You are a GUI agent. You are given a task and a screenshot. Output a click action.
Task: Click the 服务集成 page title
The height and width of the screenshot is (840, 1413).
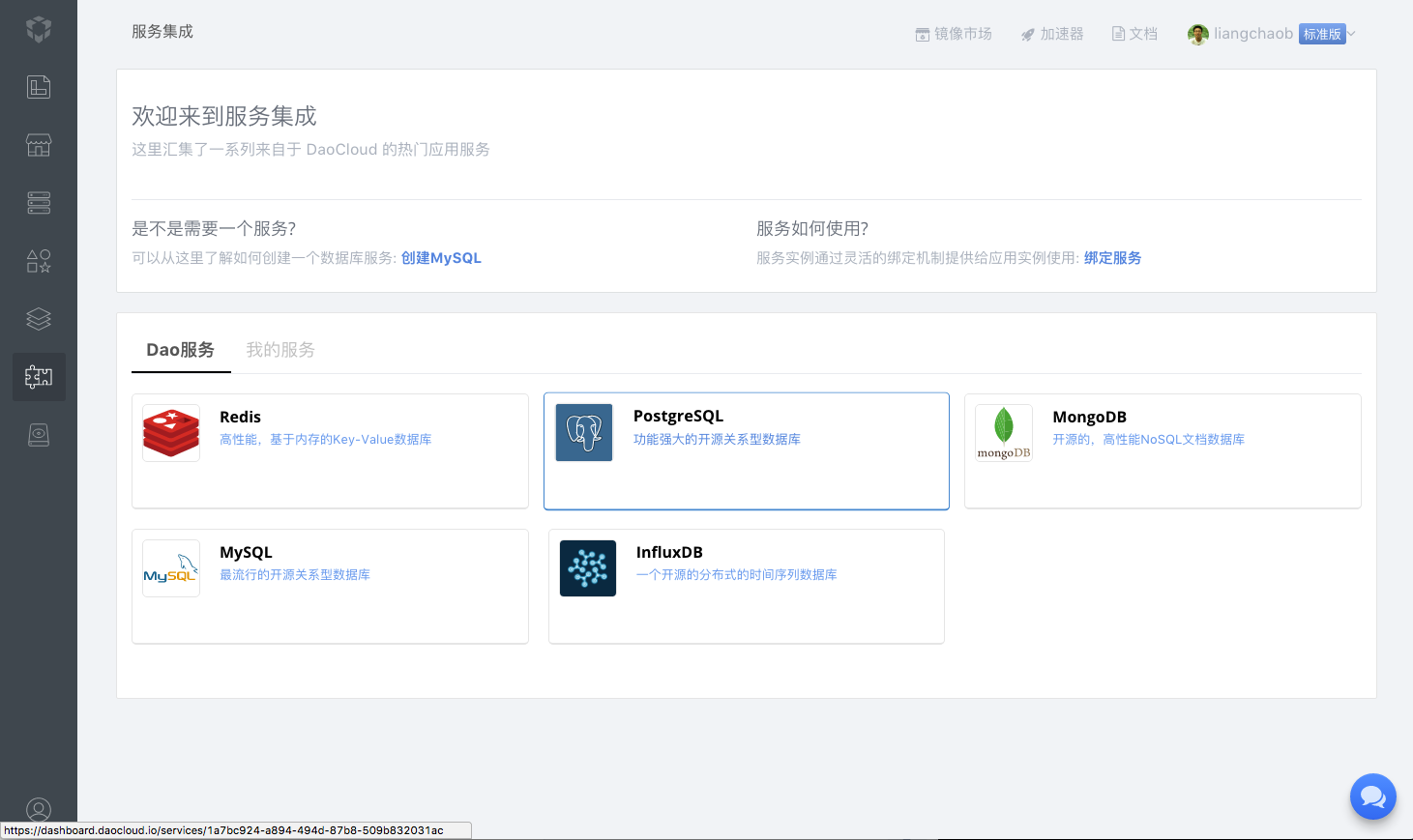click(x=162, y=32)
